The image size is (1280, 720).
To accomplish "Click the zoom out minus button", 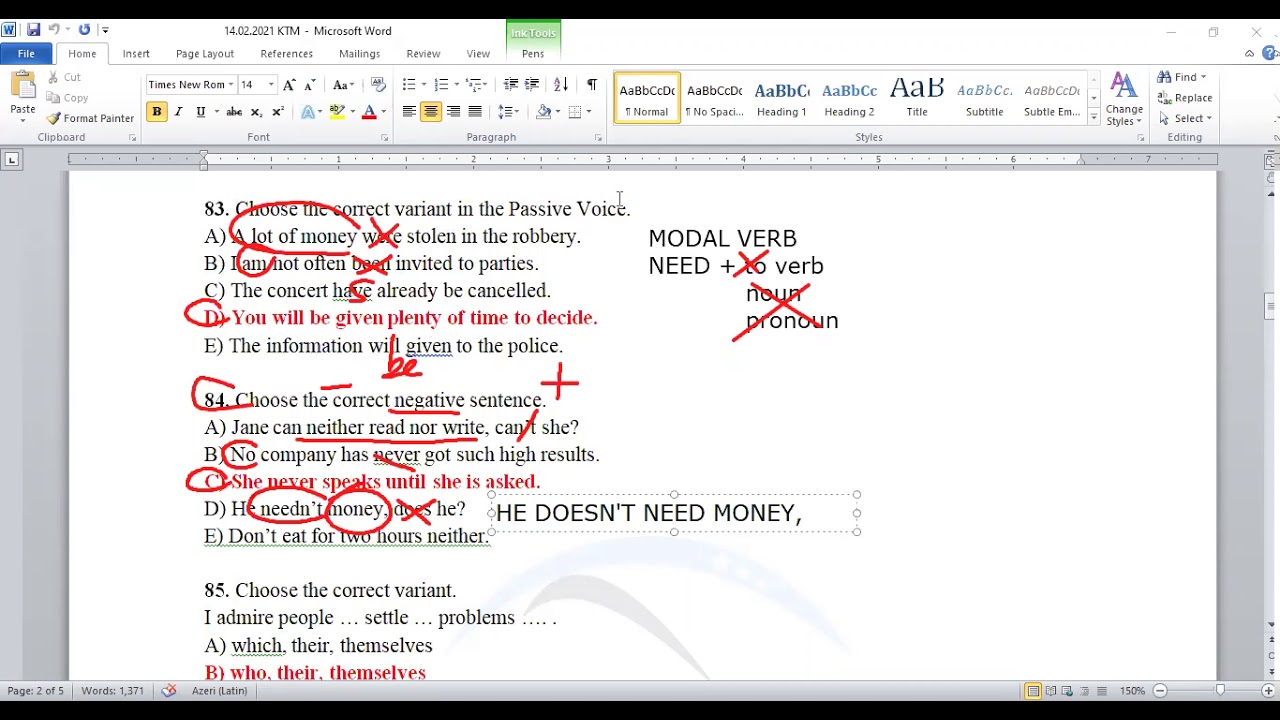I will pos(1160,691).
